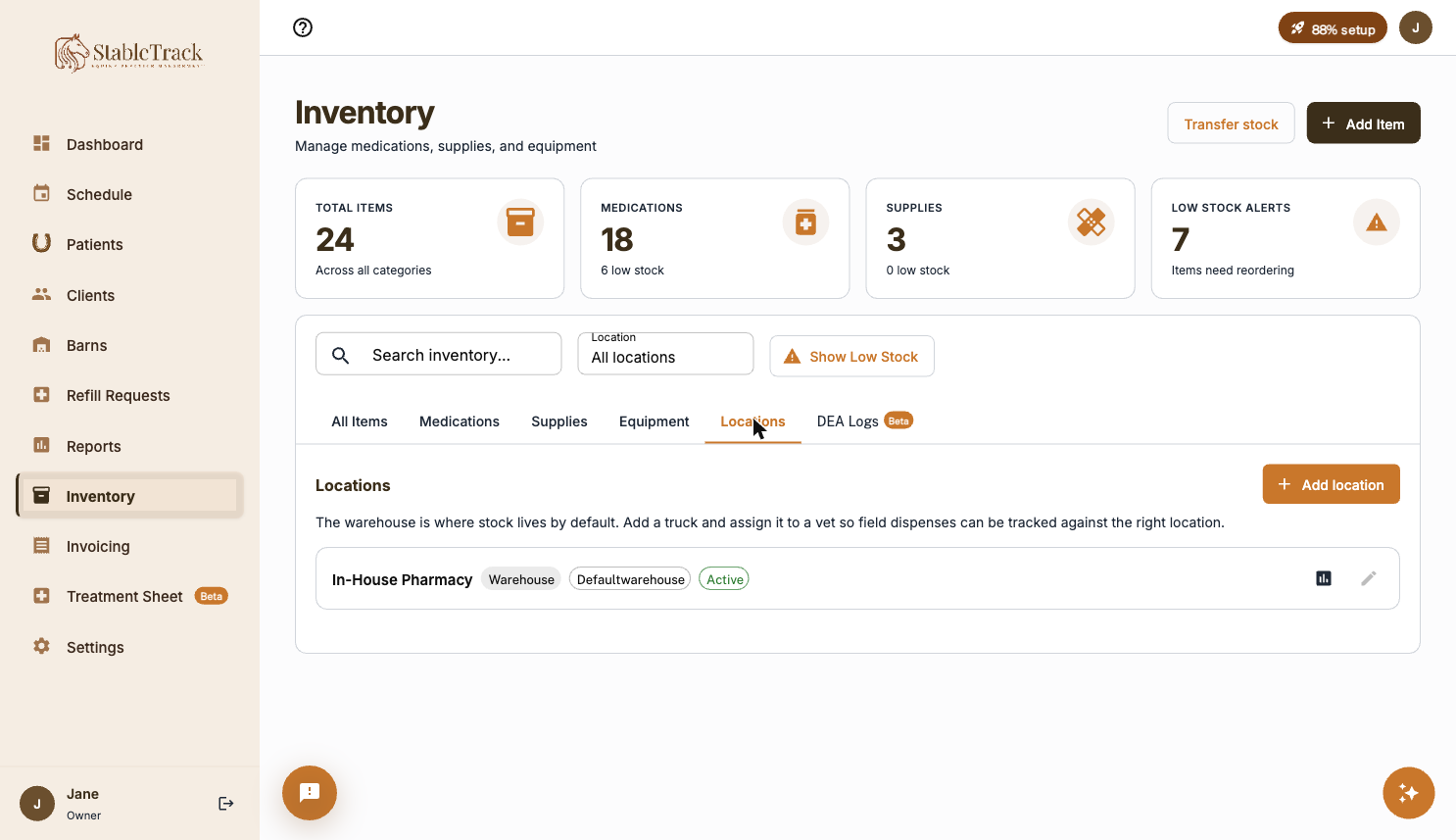Switch to the Medications tab

pyautogui.click(x=460, y=421)
